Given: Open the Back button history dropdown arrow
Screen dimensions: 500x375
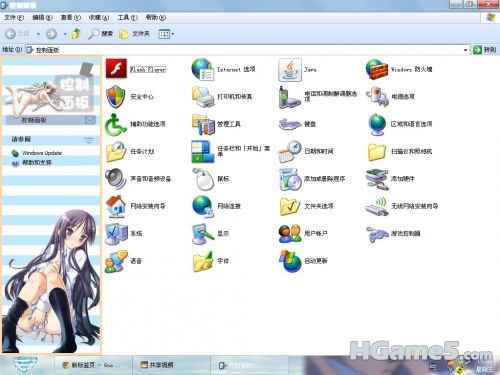Looking at the screenshot, I should 38,34.
